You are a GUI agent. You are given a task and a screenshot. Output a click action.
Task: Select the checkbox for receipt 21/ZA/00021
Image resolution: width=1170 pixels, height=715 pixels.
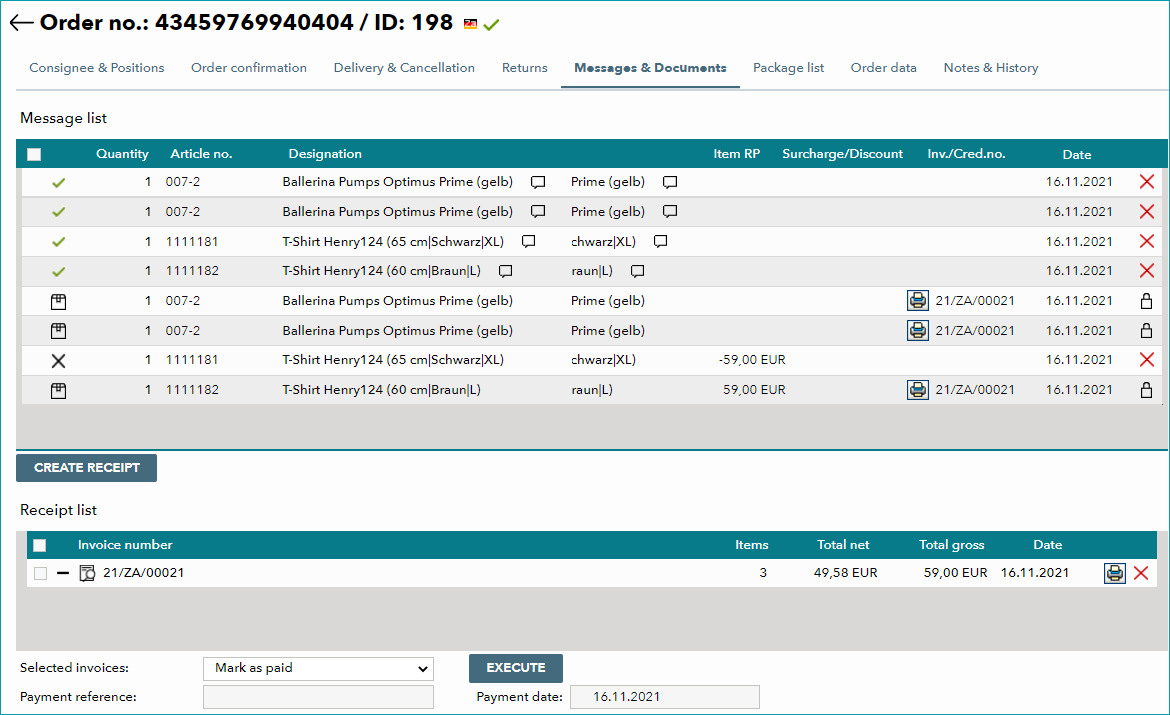(40, 573)
